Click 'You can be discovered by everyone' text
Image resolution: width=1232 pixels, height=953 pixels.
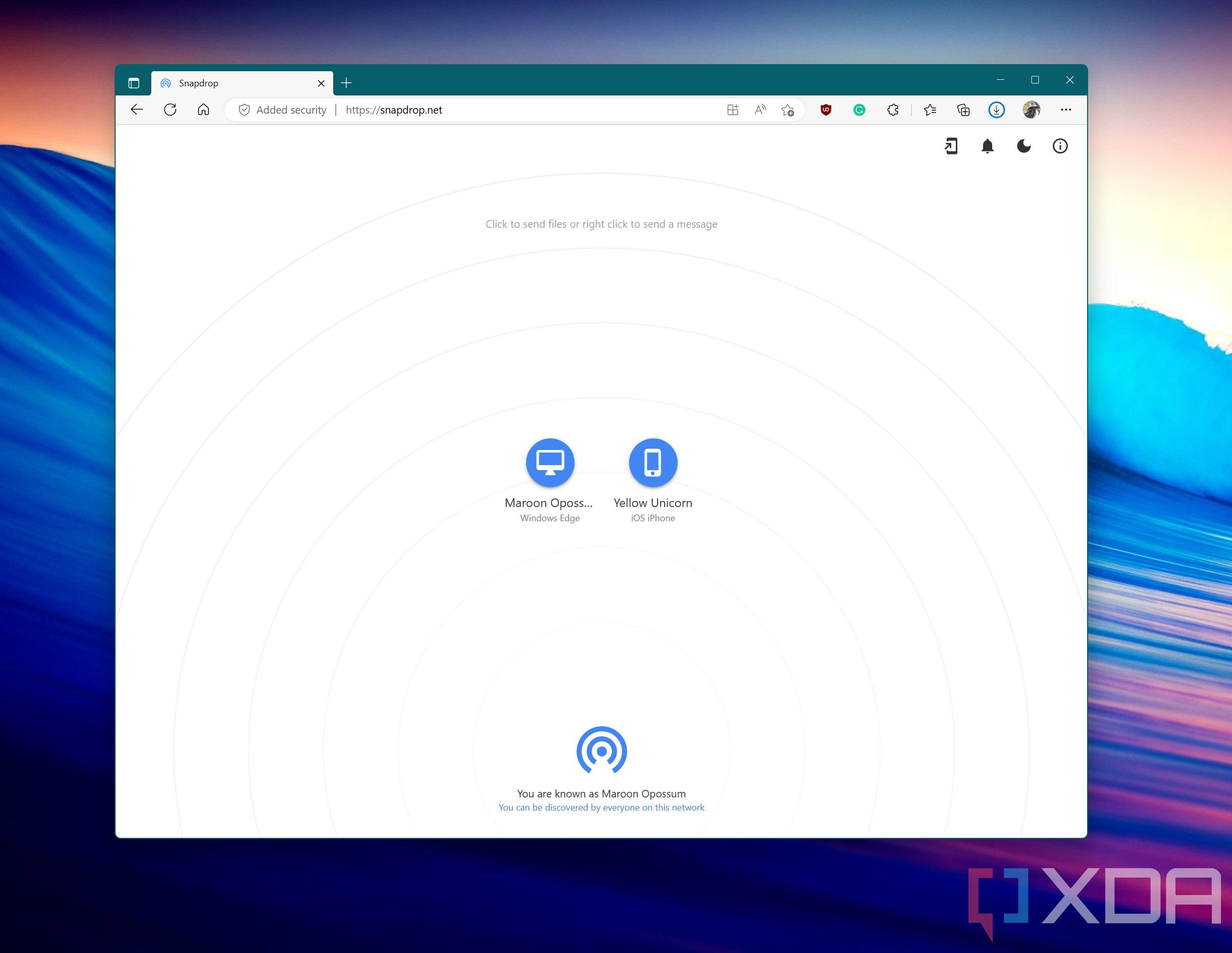(601, 808)
